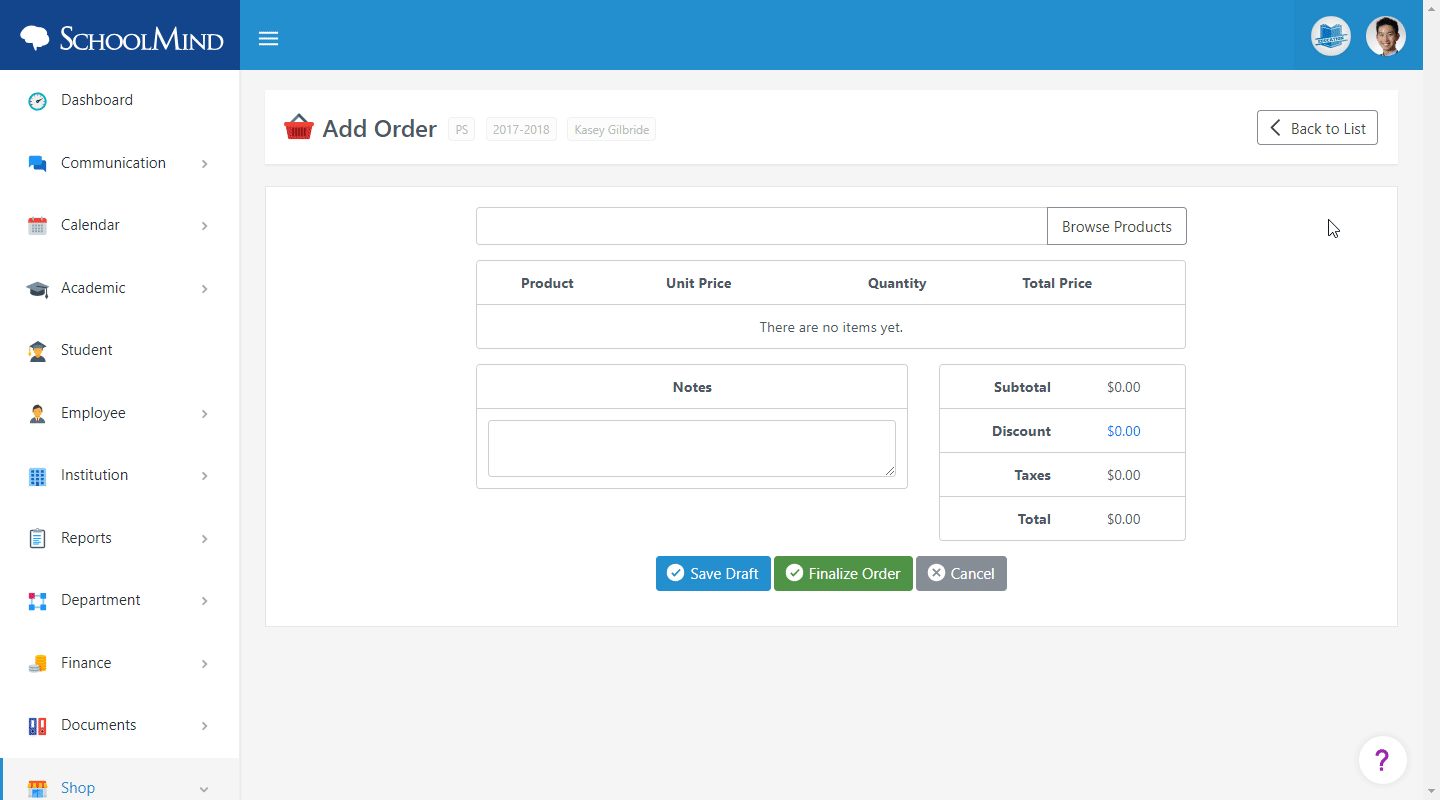Screen dimensions: 1440x800
Task: Expand the Reports section
Action: pyautogui.click(x=205, y=538)
